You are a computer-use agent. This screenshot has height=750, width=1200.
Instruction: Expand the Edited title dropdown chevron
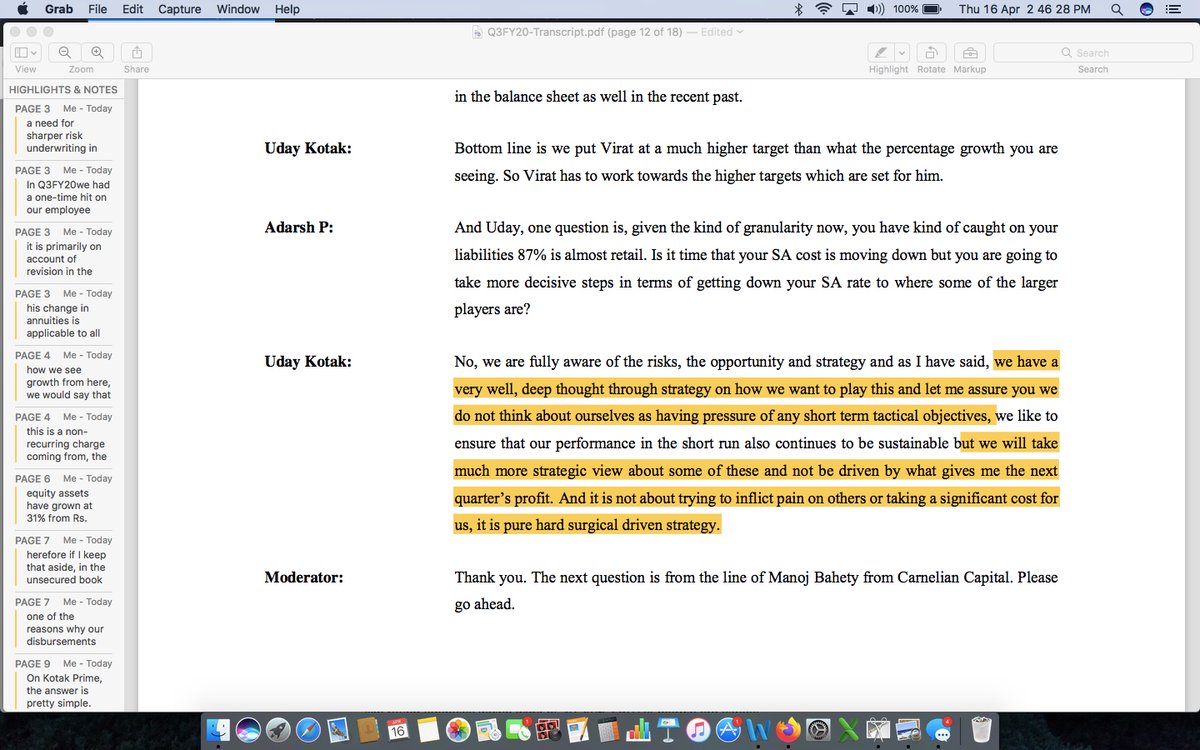pyautogui.click(x=740, y=32)
